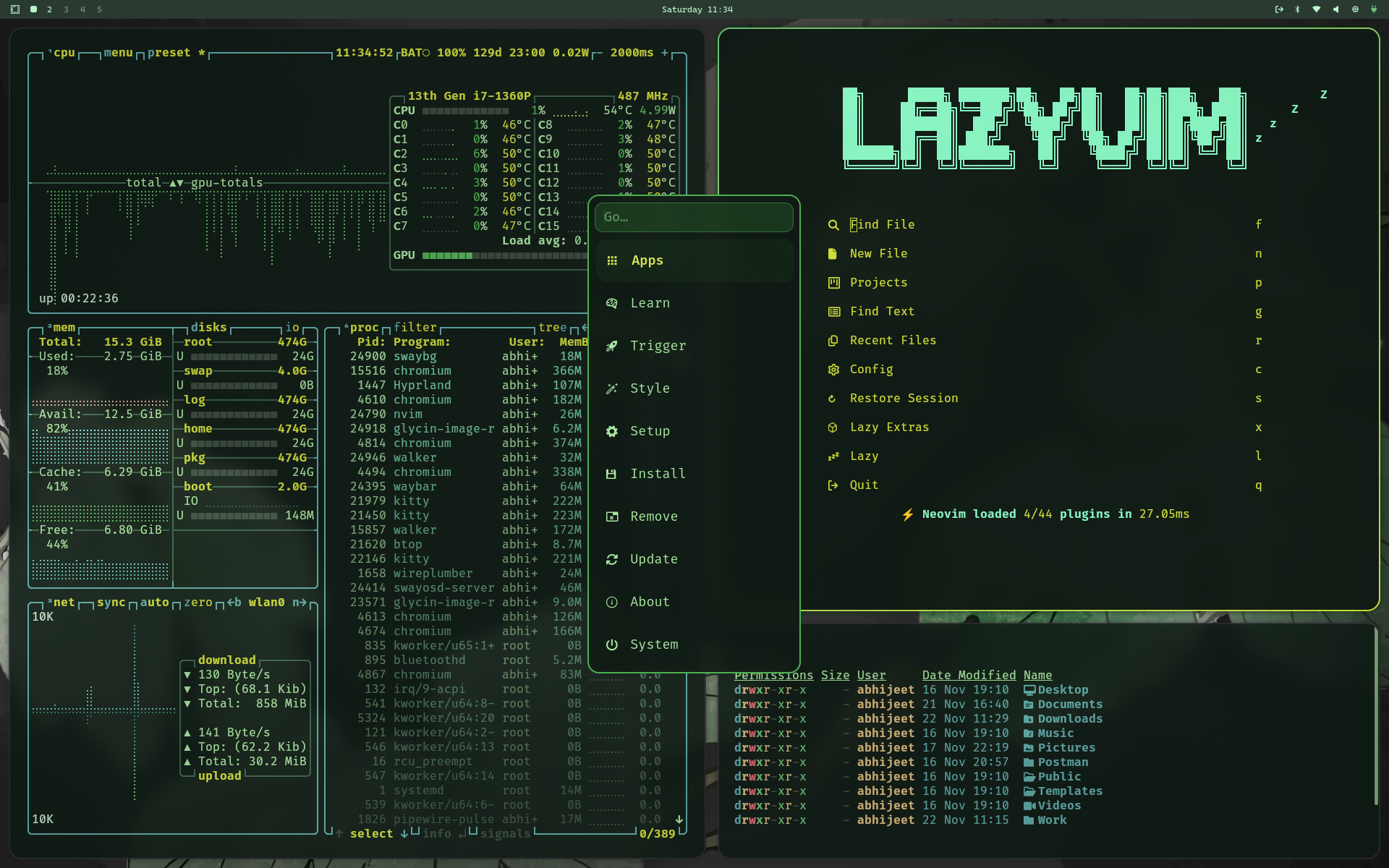
Task: Click the Config gear icon in LazyVim
Action: pos(833,370)
